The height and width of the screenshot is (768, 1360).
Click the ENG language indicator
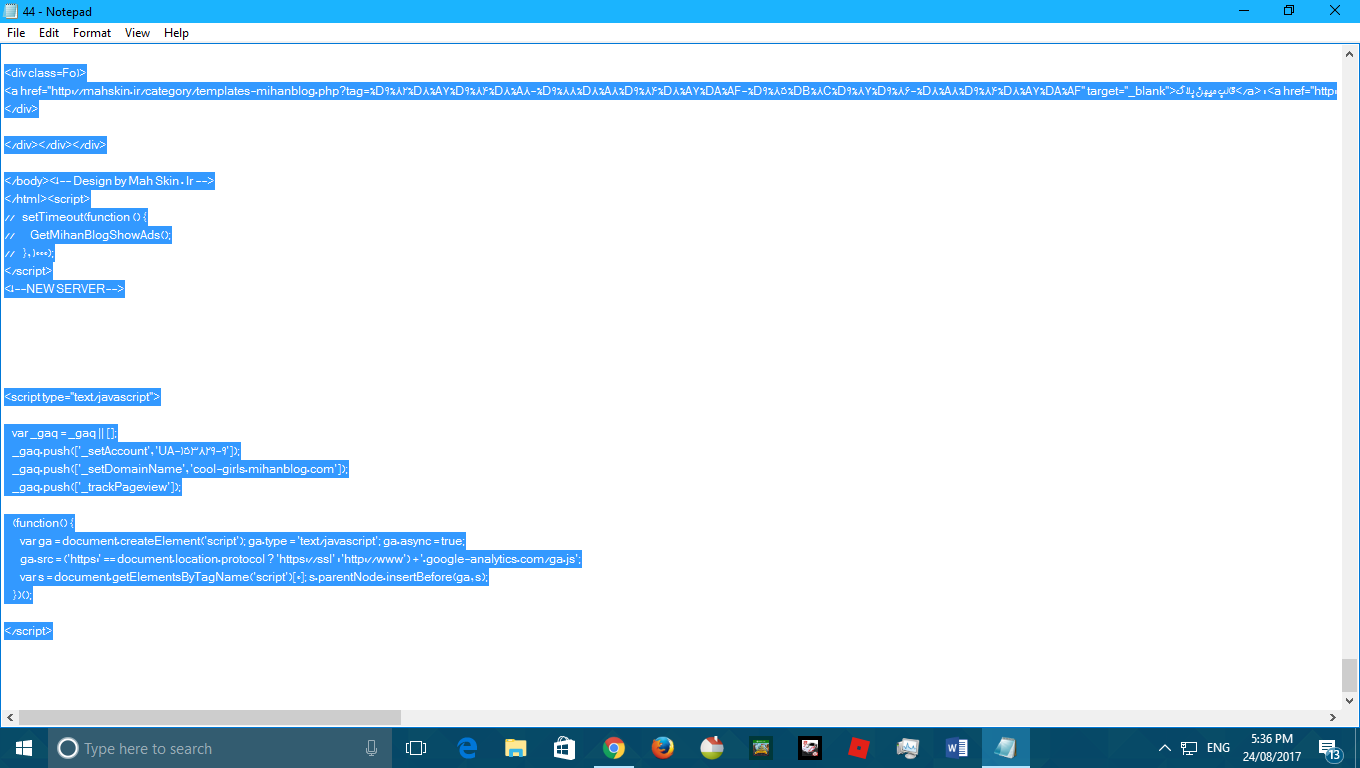point(1218,748)
